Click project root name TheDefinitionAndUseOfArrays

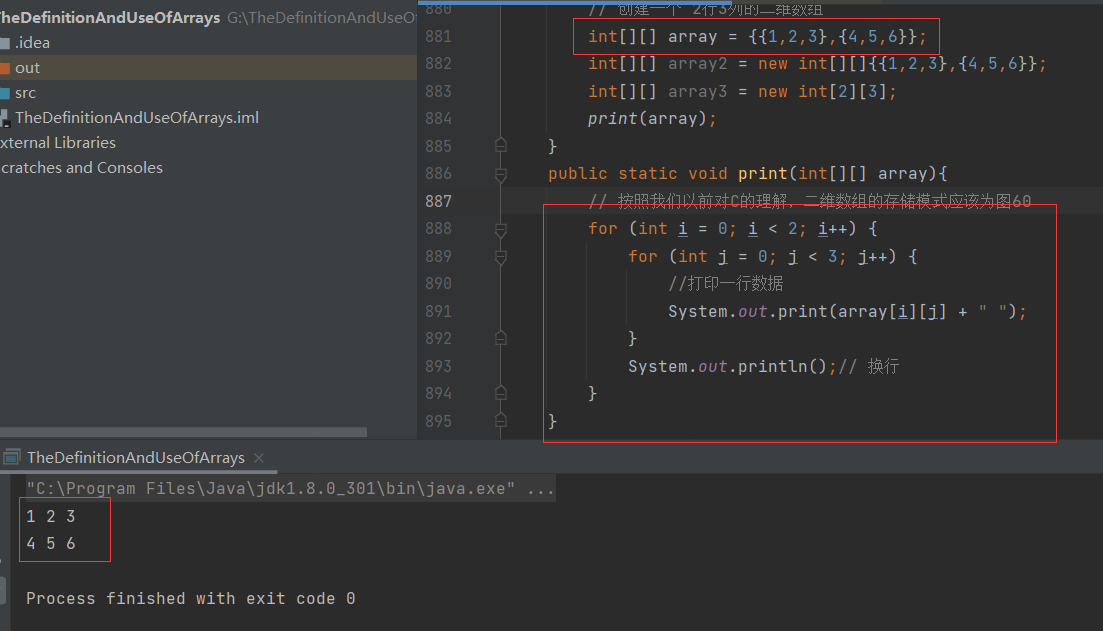pyautogui.click(x=110, y=18)
